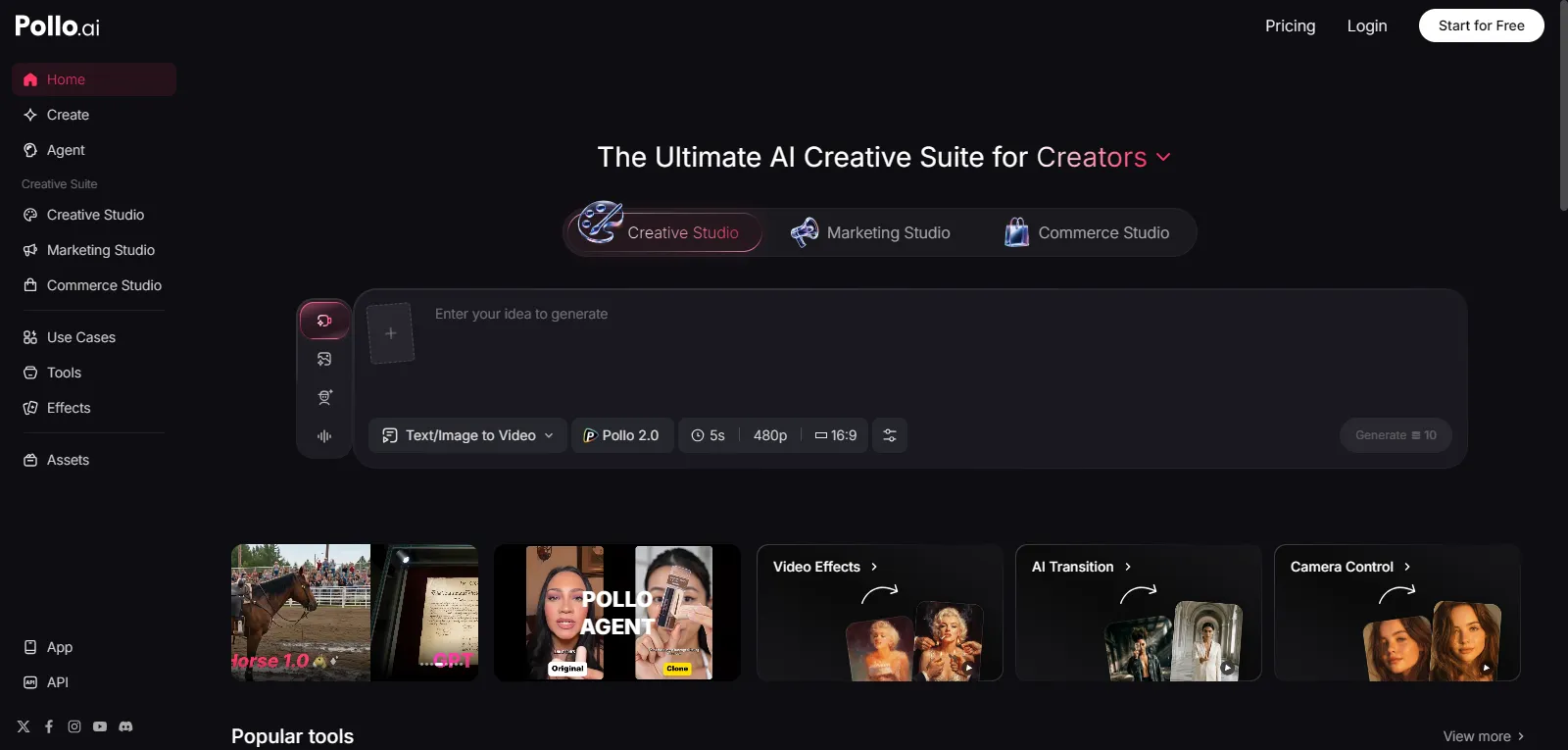Select the AI avatar mode icon
The width and height of the screenshot is (1568, 750).
coord(324,397)
